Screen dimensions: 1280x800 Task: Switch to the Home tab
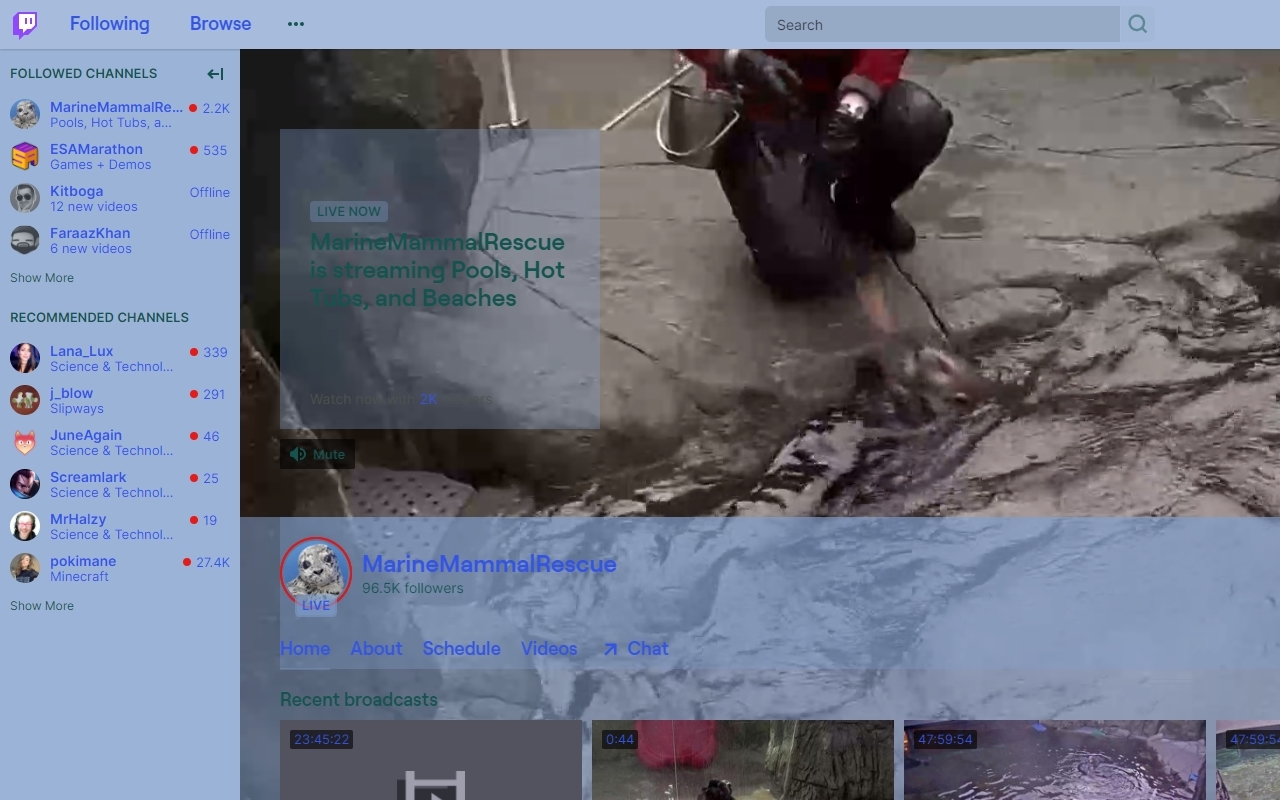[x=305, y=648]
